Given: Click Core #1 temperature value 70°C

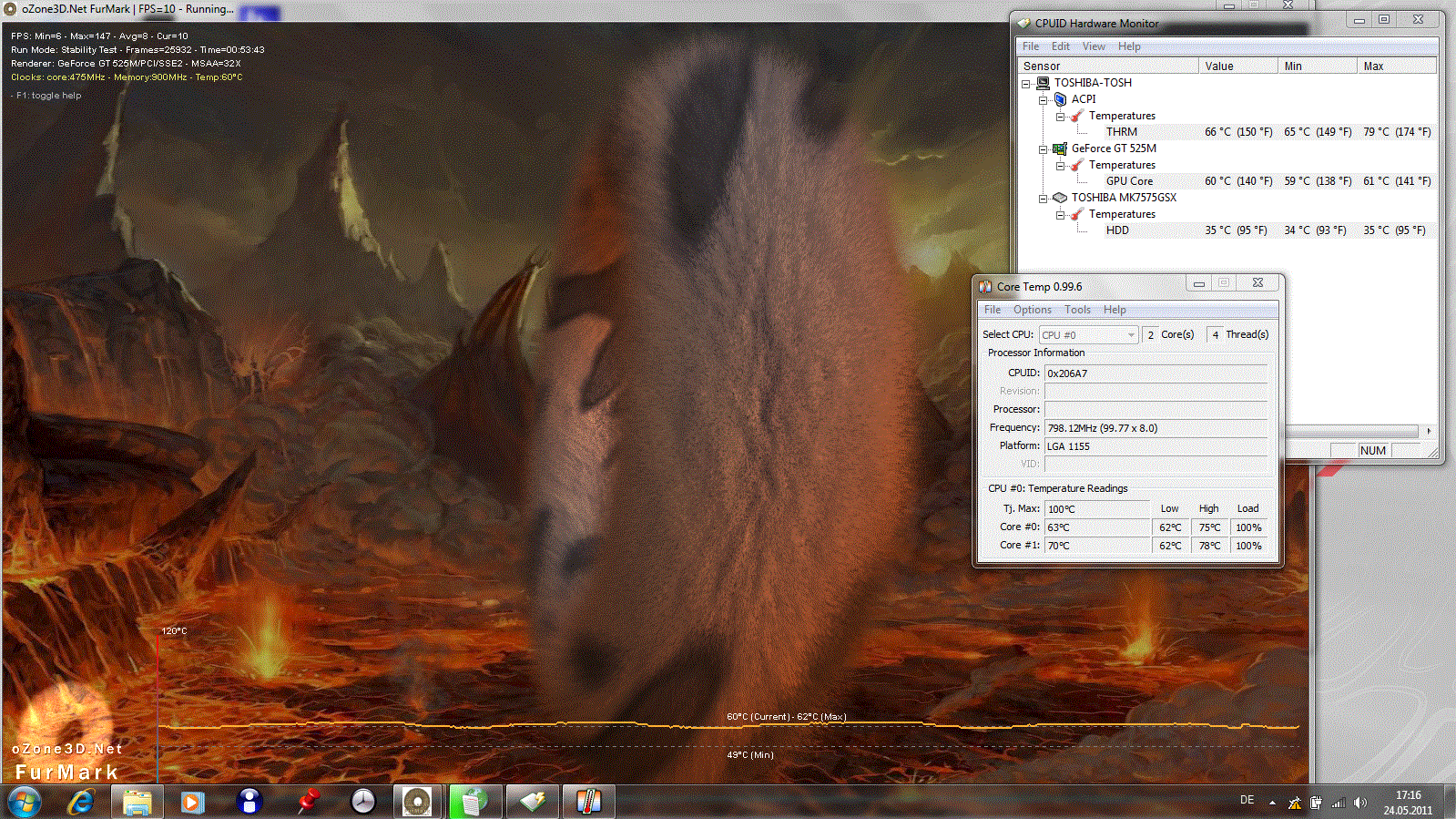Looking at the screenshot, I should [x=1097, y=546].
